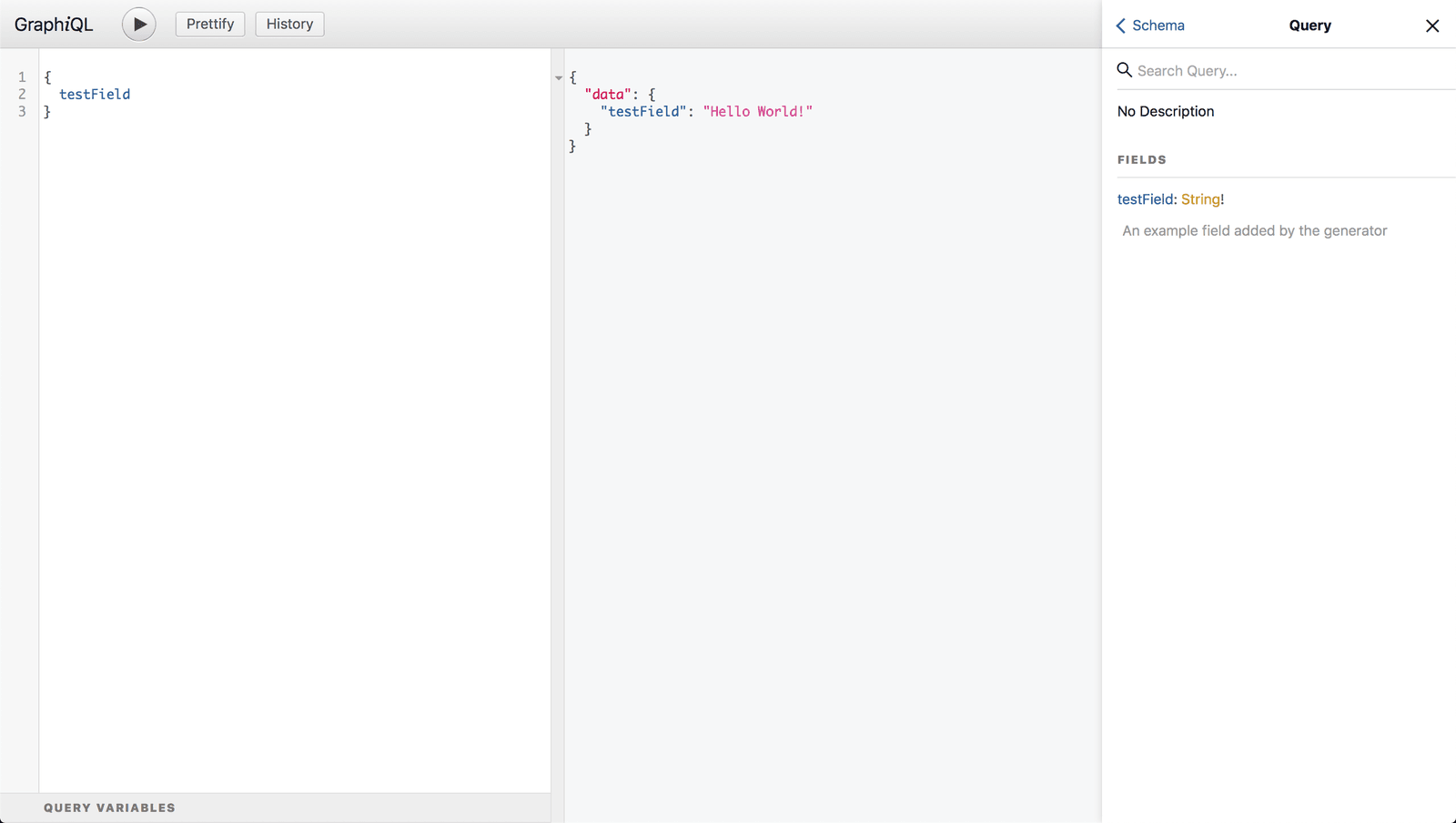
Task: Click the back chevron next to Schema
Action: click(1120, 25)
